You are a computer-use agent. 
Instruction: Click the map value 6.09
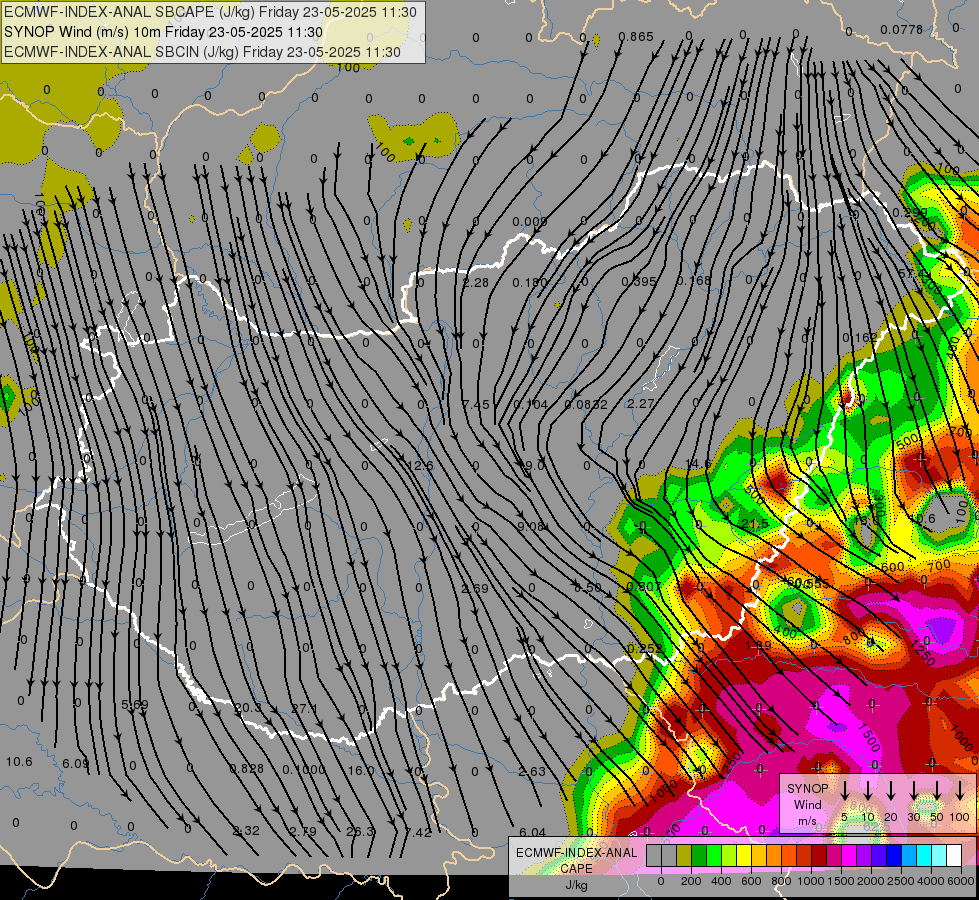76,764
